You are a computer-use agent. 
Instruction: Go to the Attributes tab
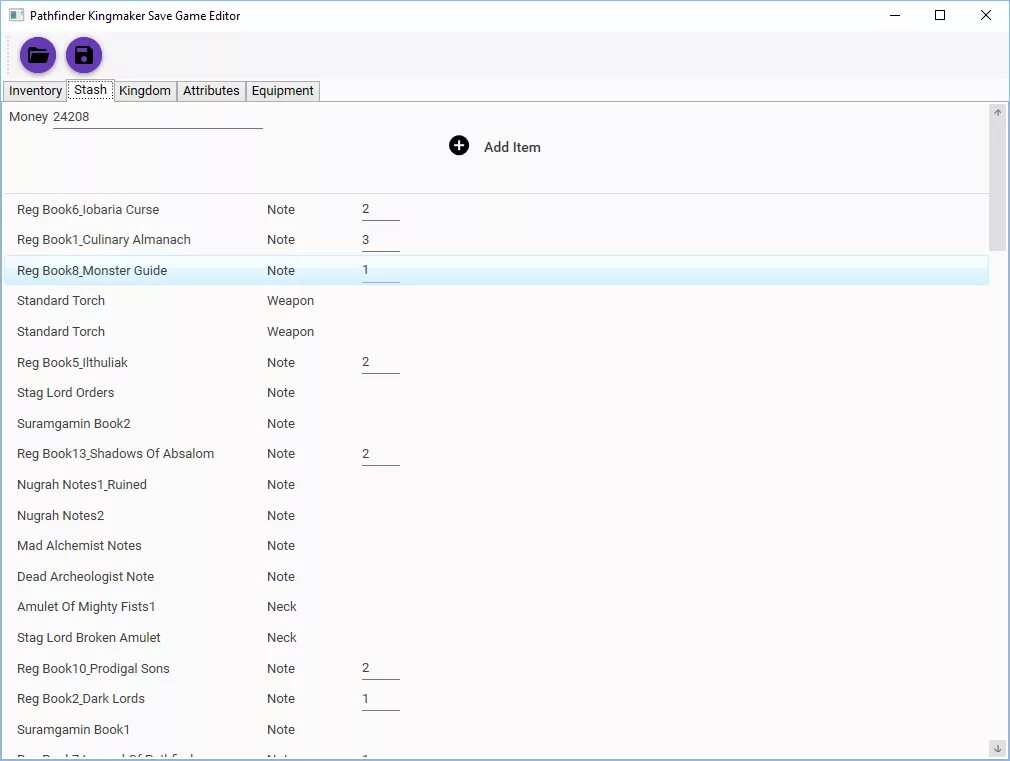[x=211, y=91]
